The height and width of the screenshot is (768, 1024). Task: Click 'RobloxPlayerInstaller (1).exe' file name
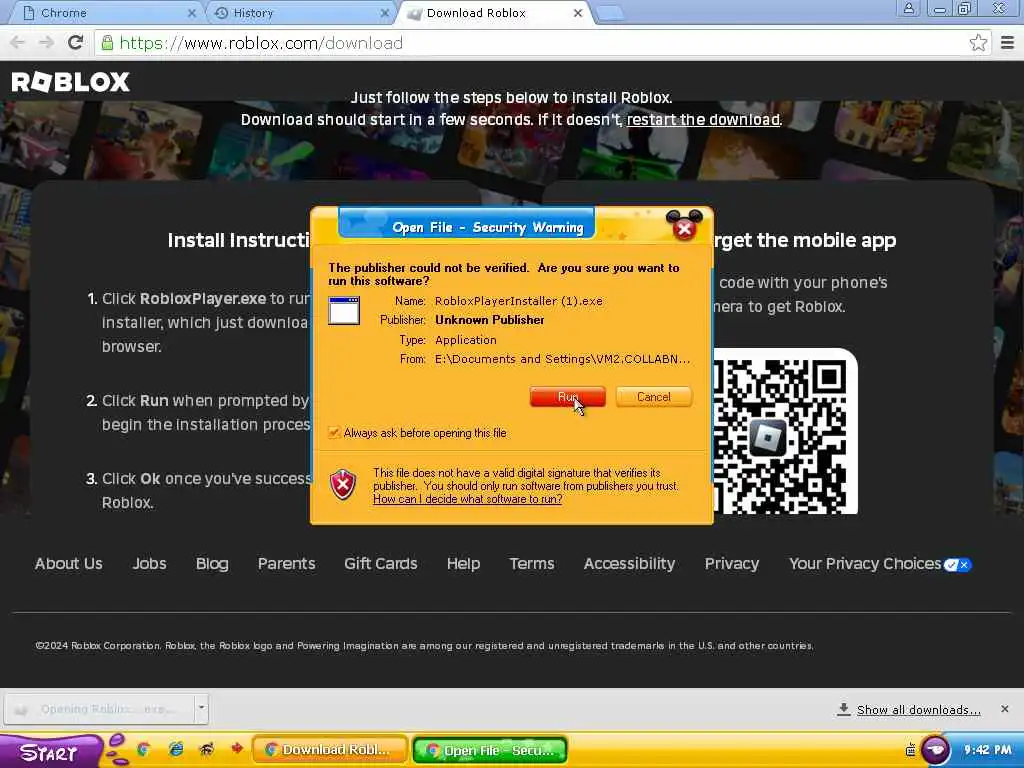(x=519, y=301)
